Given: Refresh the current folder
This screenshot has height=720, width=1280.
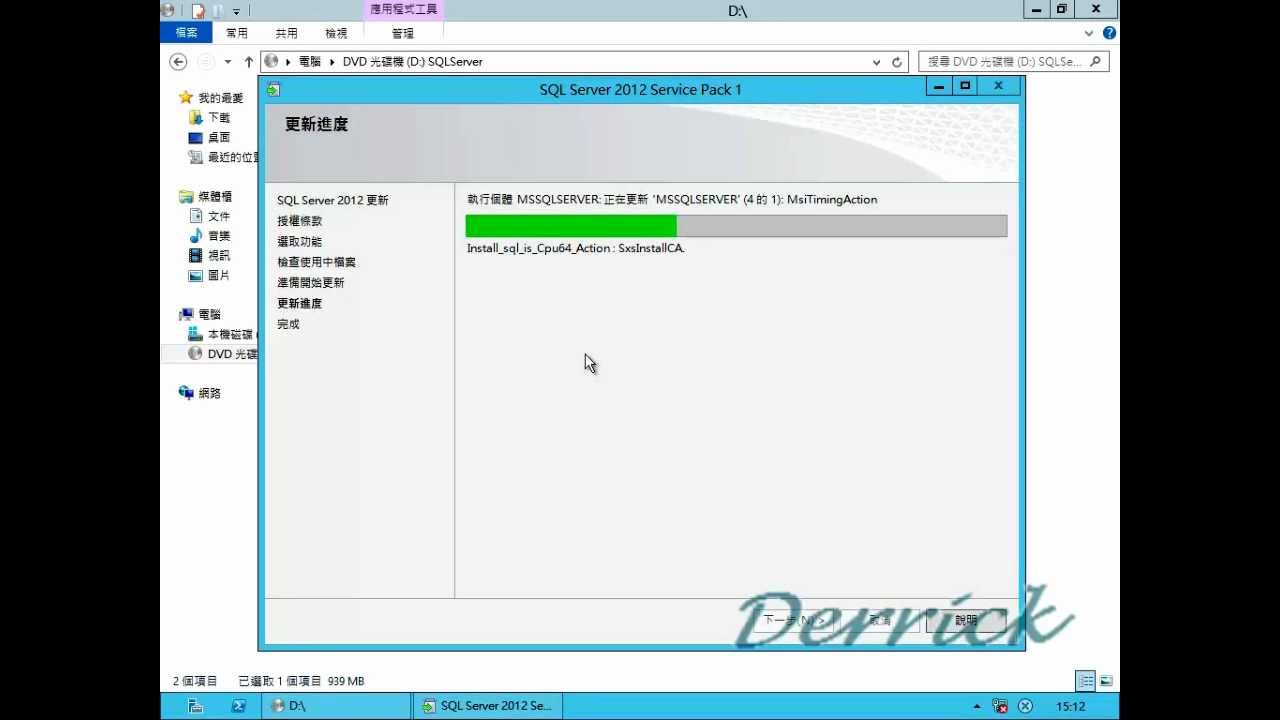Looking at the screenshot, I should [x=897, y=62].
